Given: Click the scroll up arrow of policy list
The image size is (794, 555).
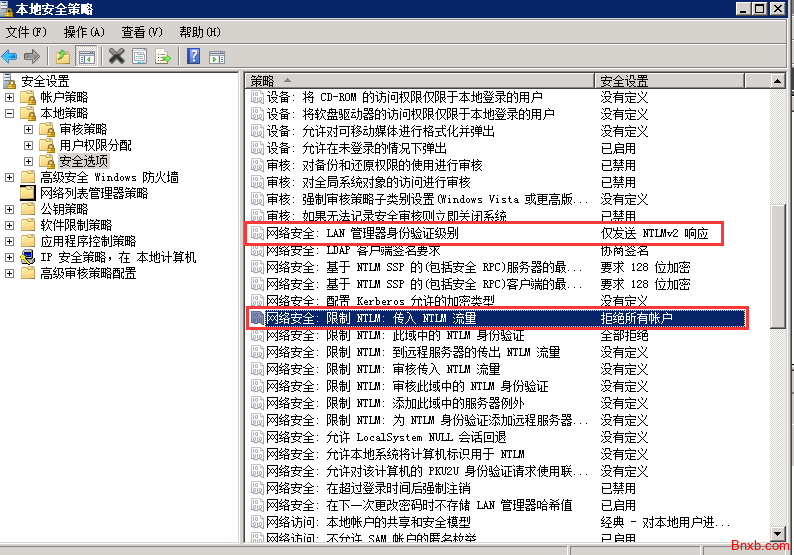Looking at the screenshot, I should (777, 81).
